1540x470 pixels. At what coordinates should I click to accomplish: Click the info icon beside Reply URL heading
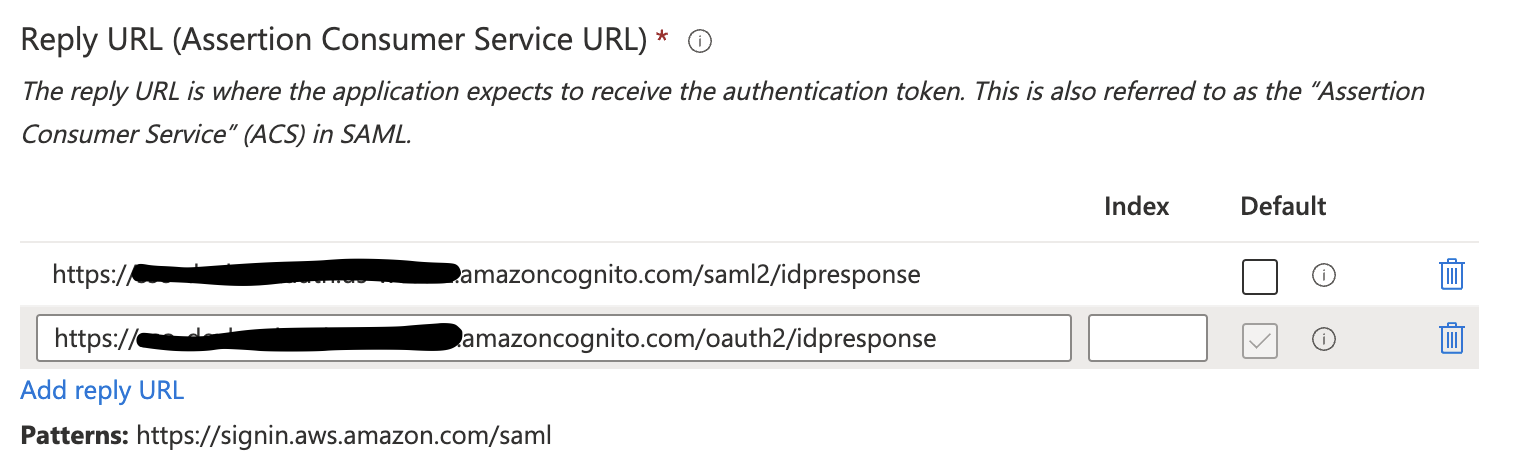pos(700,41)
